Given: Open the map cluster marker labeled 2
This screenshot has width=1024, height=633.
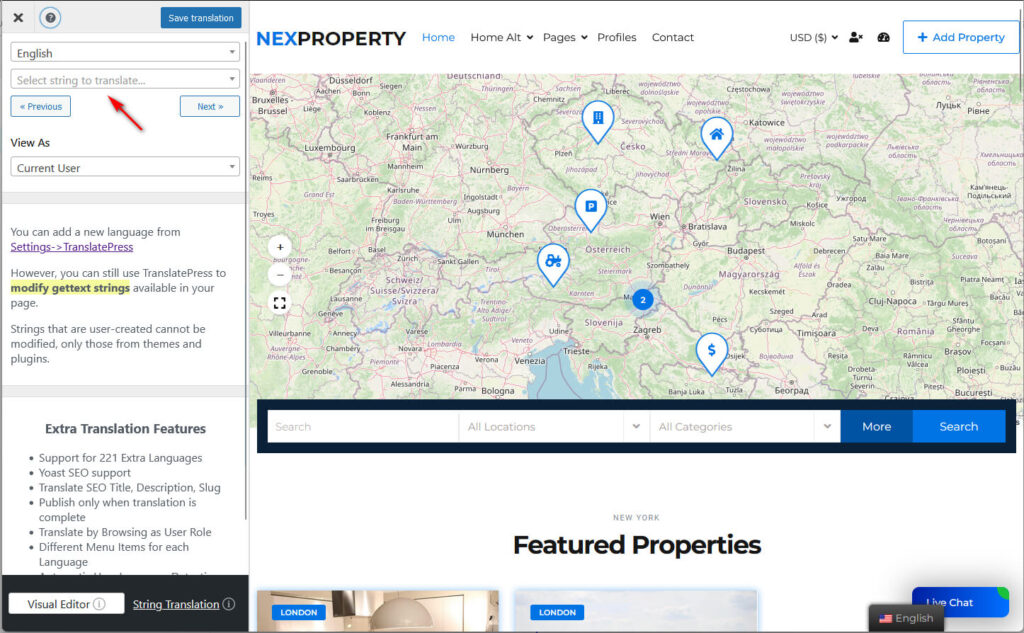Looking at the screenshot, I should click(643, 300).
